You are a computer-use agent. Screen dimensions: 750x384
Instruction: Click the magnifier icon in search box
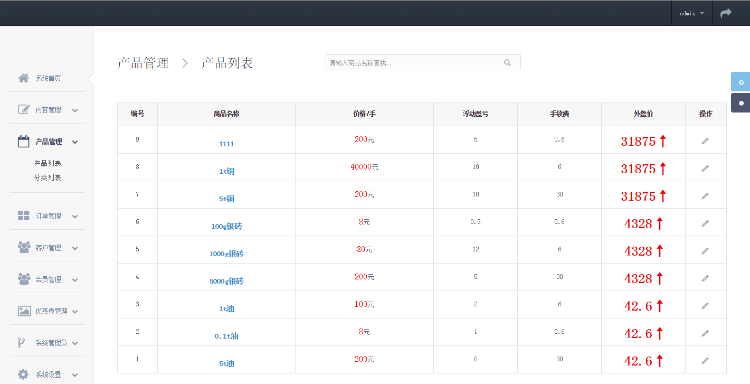(507, 63)
